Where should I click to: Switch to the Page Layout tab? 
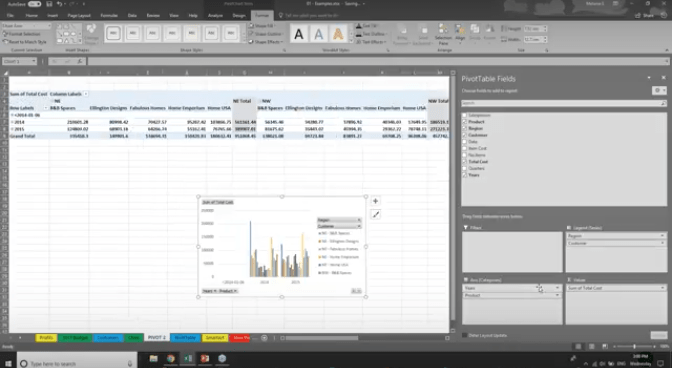tap(79, 16)
